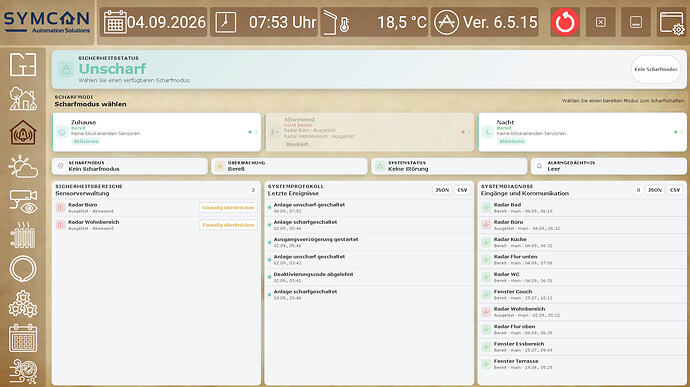Screen dimensions: 690x387
Task: Click the Symcon logo
Action: tap(47, 22)
